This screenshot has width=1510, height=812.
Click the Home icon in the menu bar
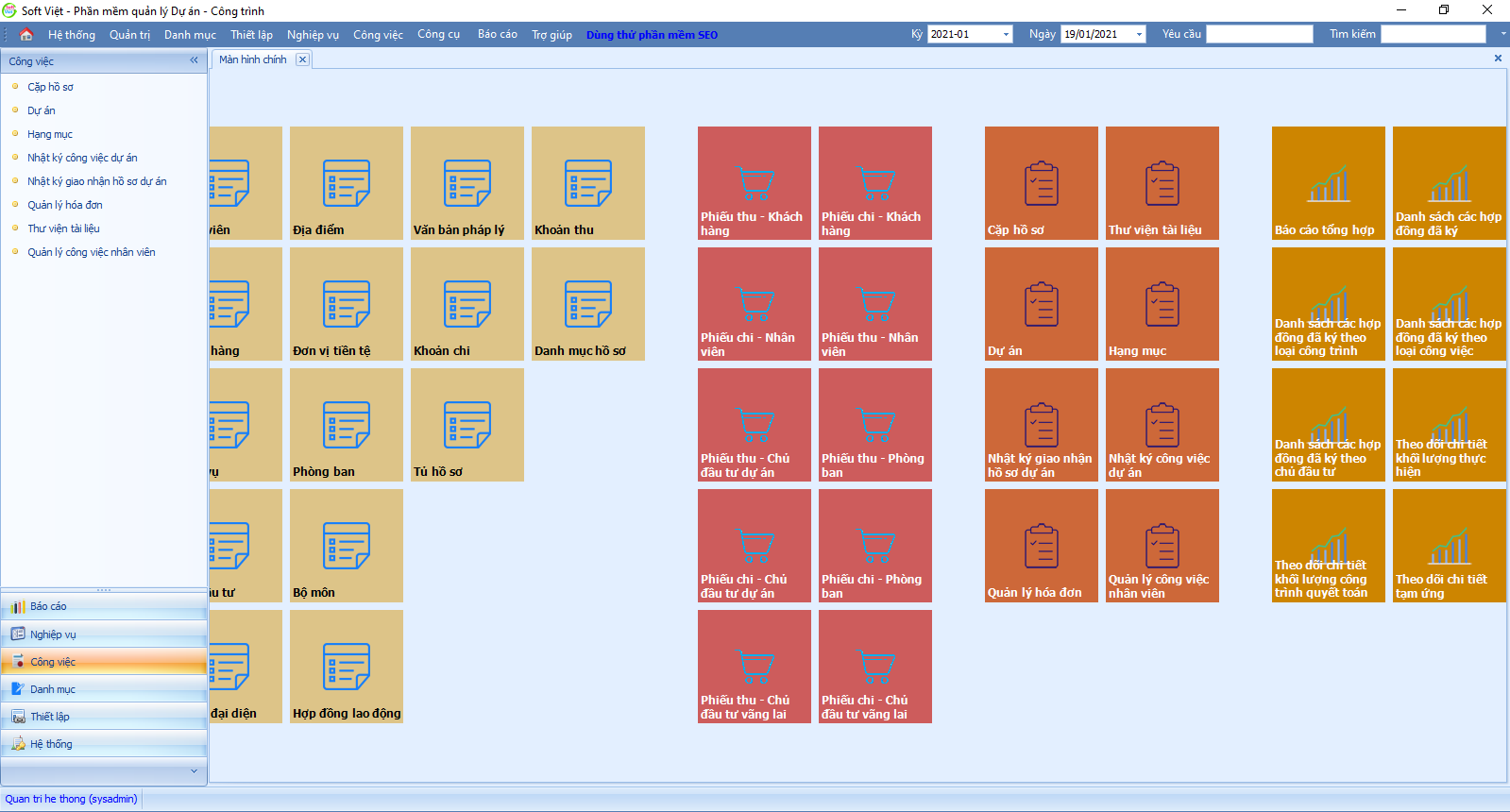[26, 35]
